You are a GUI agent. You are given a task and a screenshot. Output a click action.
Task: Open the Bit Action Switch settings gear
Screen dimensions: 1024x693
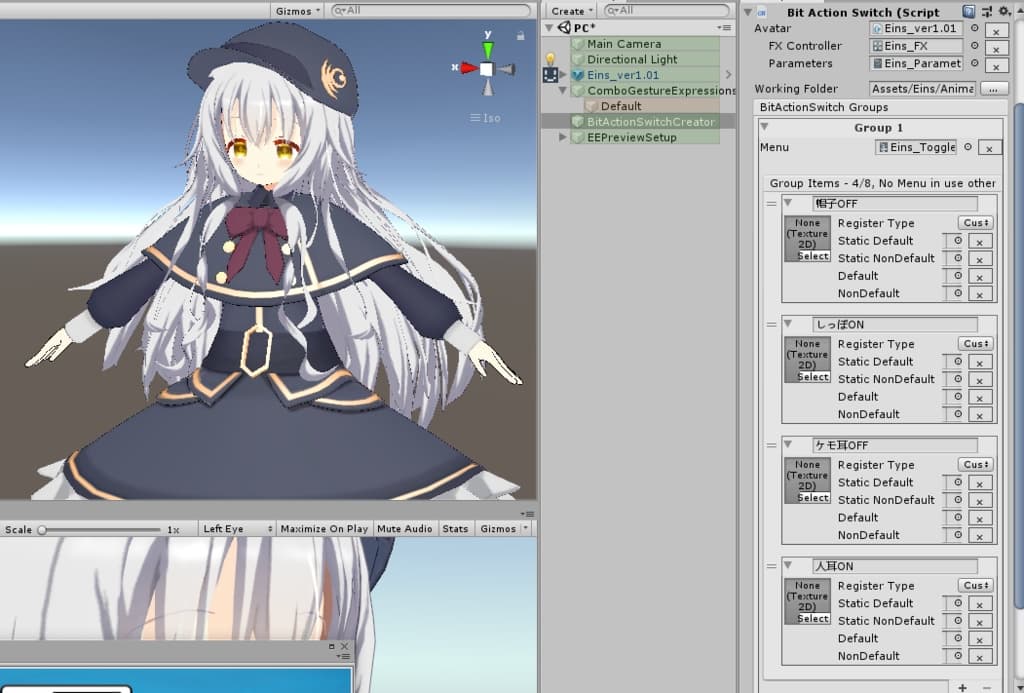(x=1003, y=11)
